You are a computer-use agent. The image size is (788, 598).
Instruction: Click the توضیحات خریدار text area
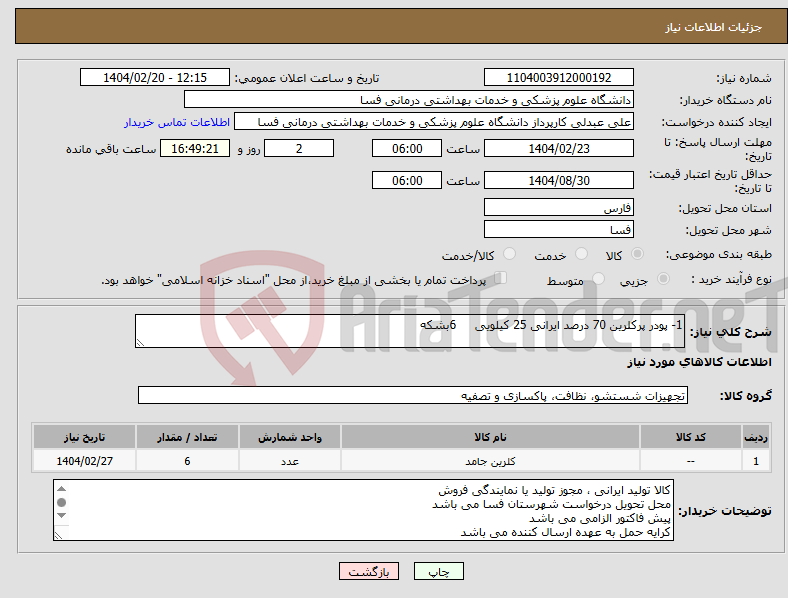[363, 510]
